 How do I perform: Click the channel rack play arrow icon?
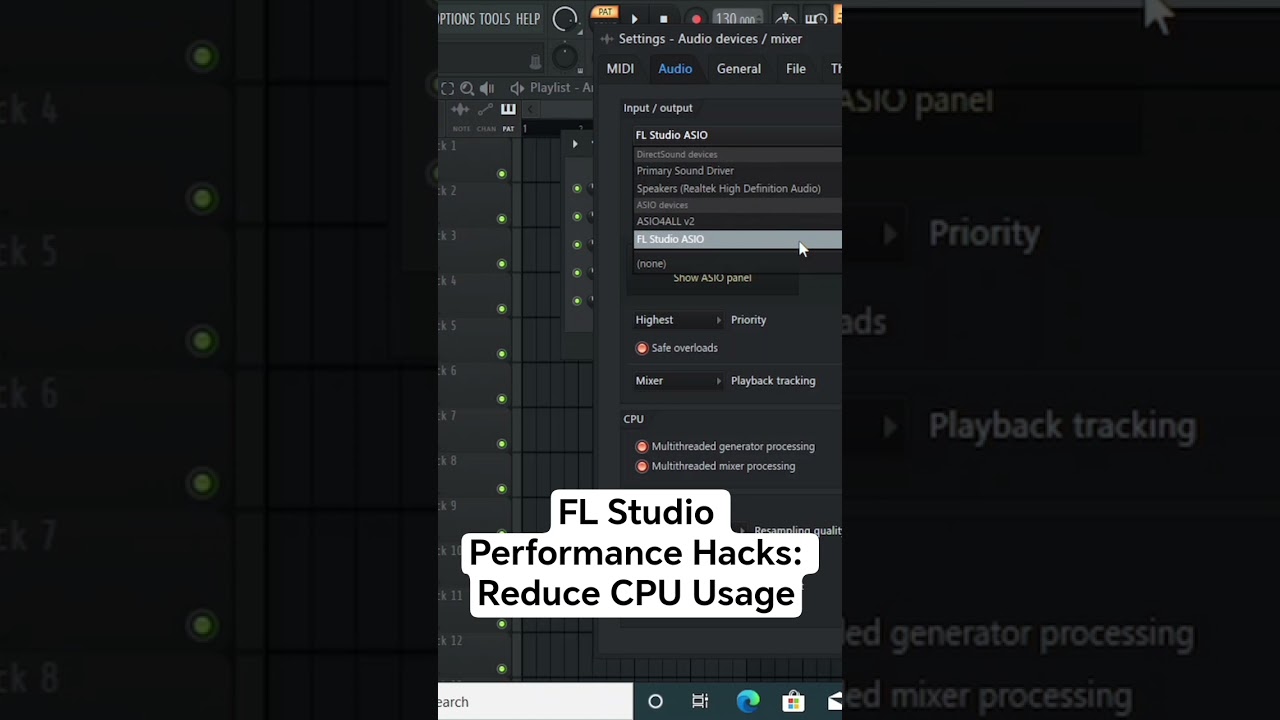(574, 144)
